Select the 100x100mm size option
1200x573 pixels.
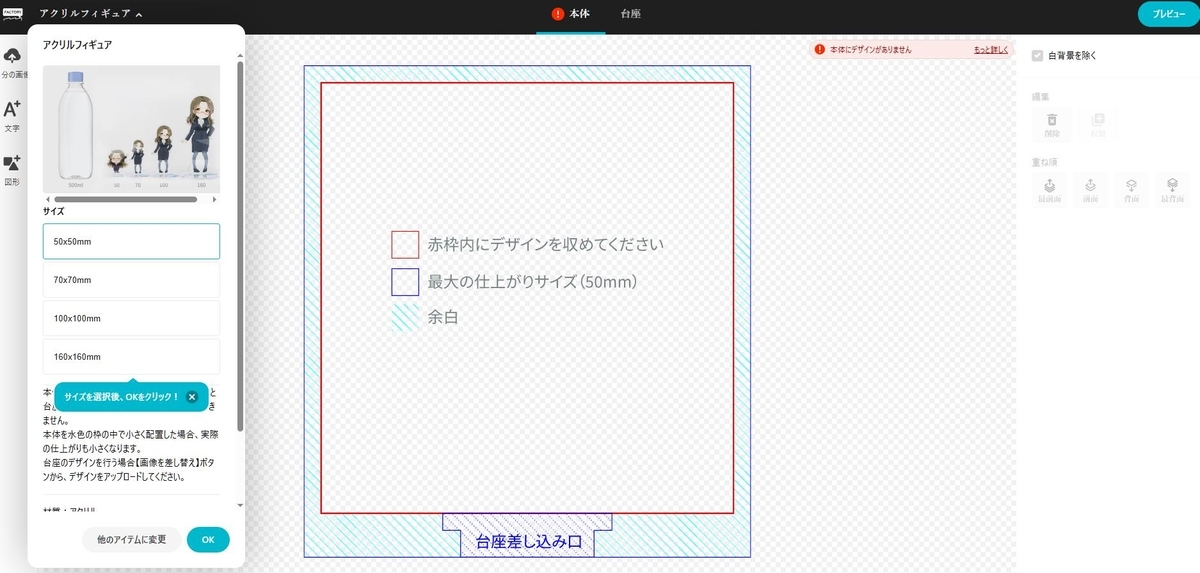click(131, 318)
